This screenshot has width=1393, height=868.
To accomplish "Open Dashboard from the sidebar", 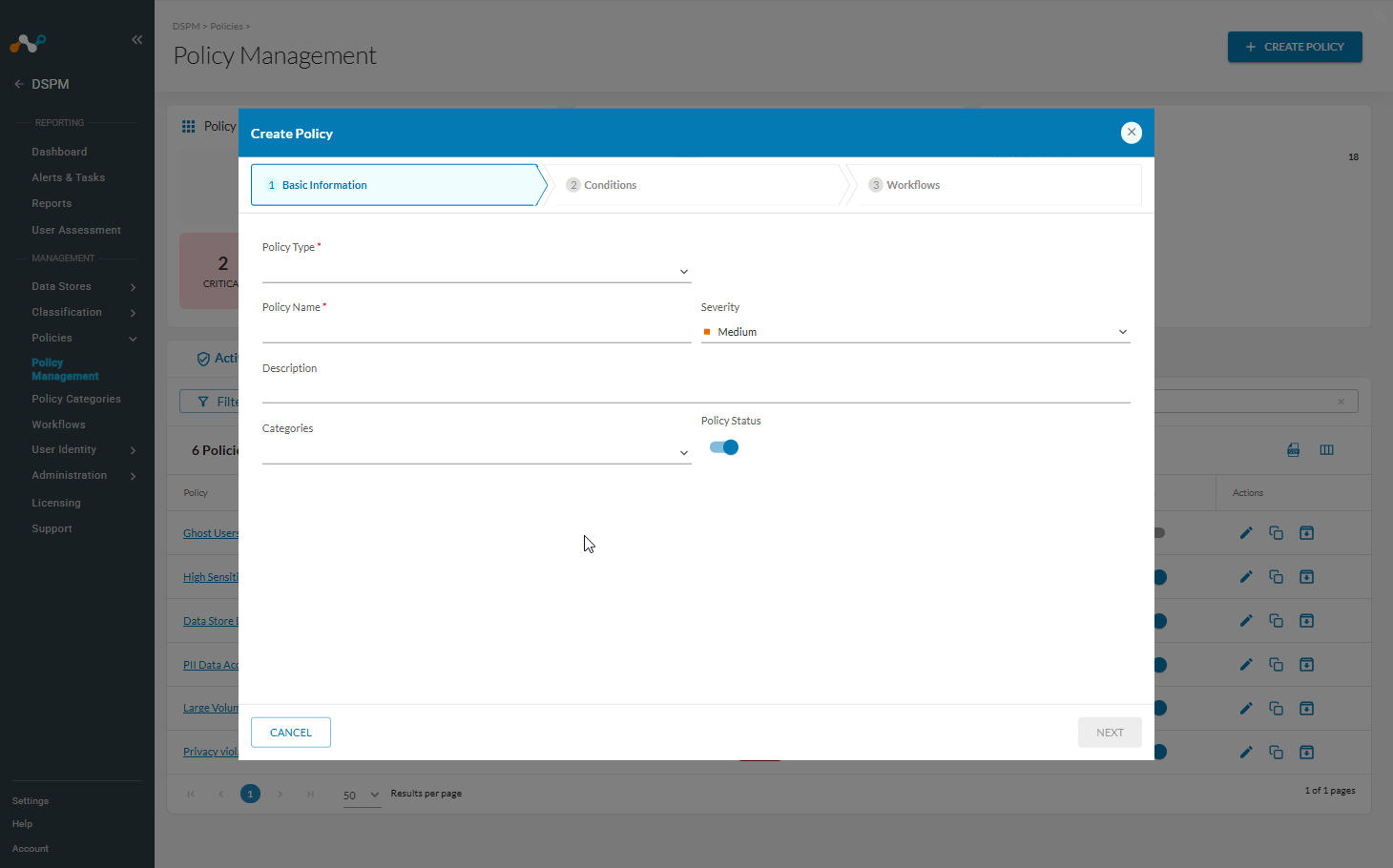I will (x=59, y=152).
